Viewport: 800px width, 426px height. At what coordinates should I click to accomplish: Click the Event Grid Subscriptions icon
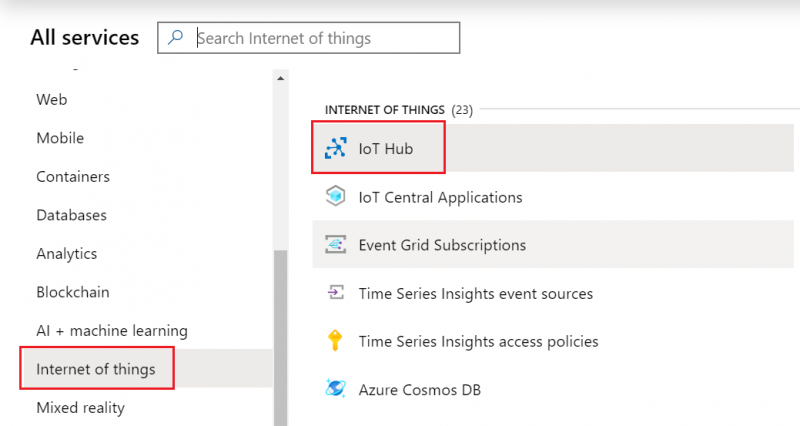pyautogui.click(x=335, y=245)
